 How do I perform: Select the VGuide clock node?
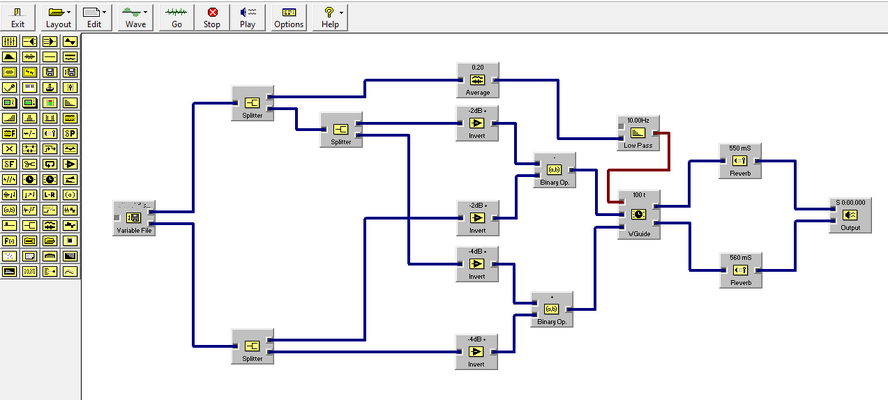pyautogui.click(x=638, y=215)
